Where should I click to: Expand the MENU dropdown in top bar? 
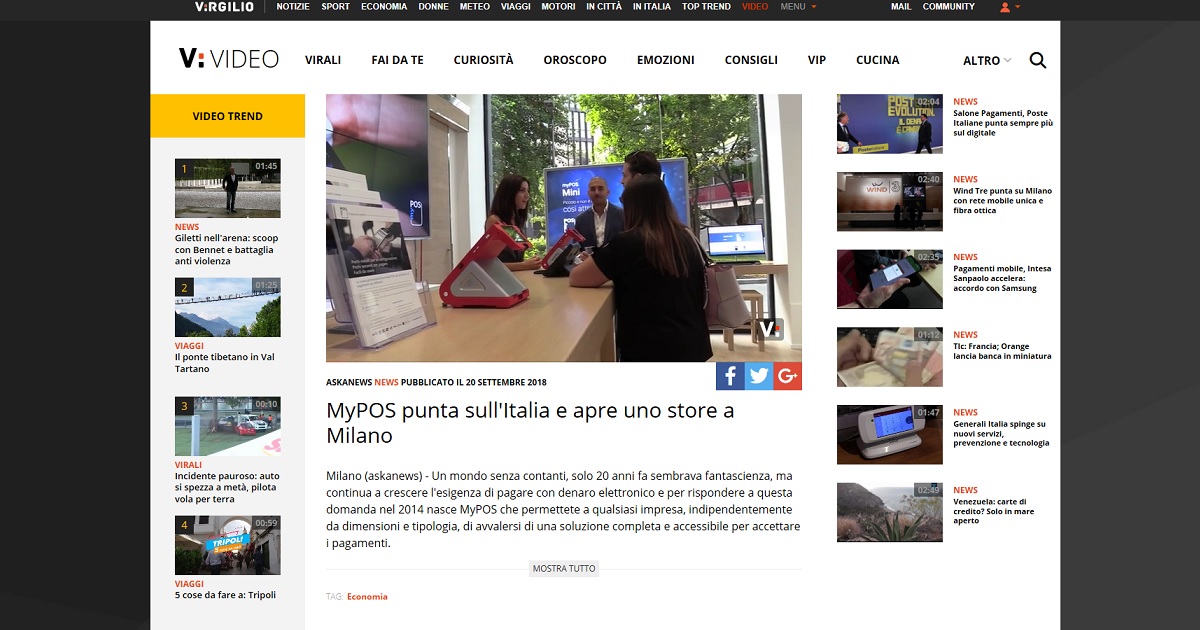[798, 7]
